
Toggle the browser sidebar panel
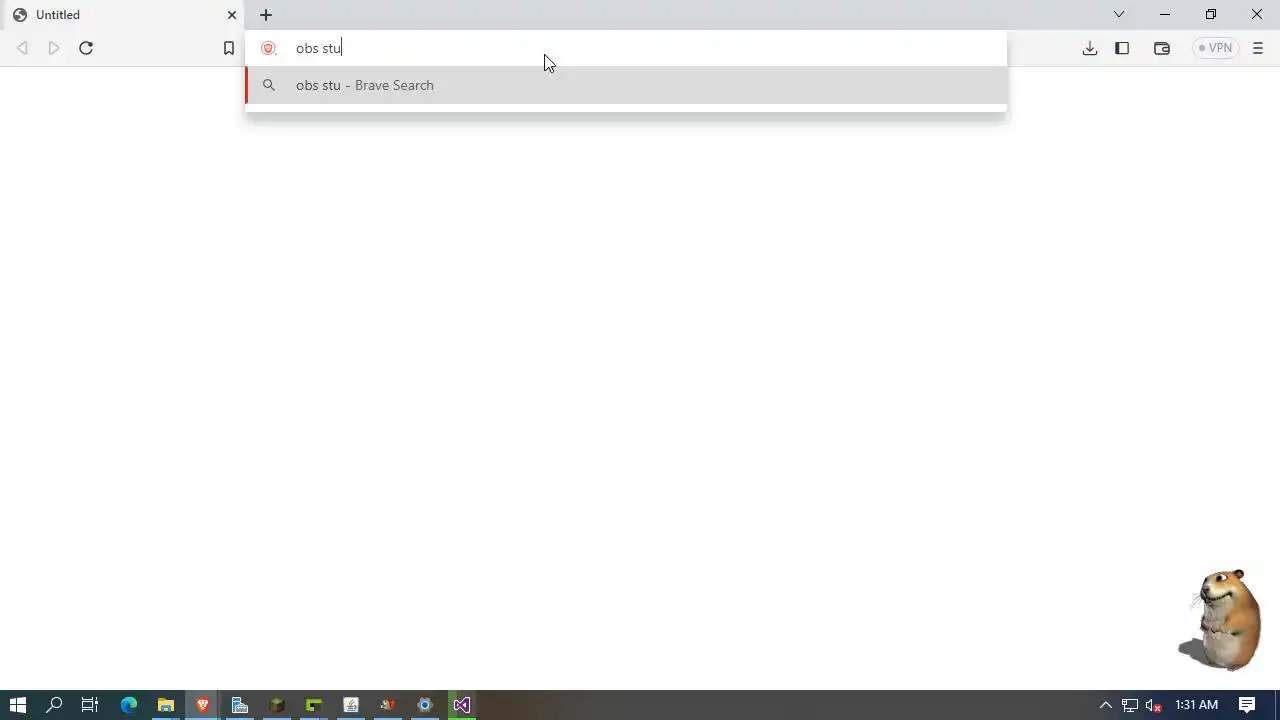[1122, 48]
